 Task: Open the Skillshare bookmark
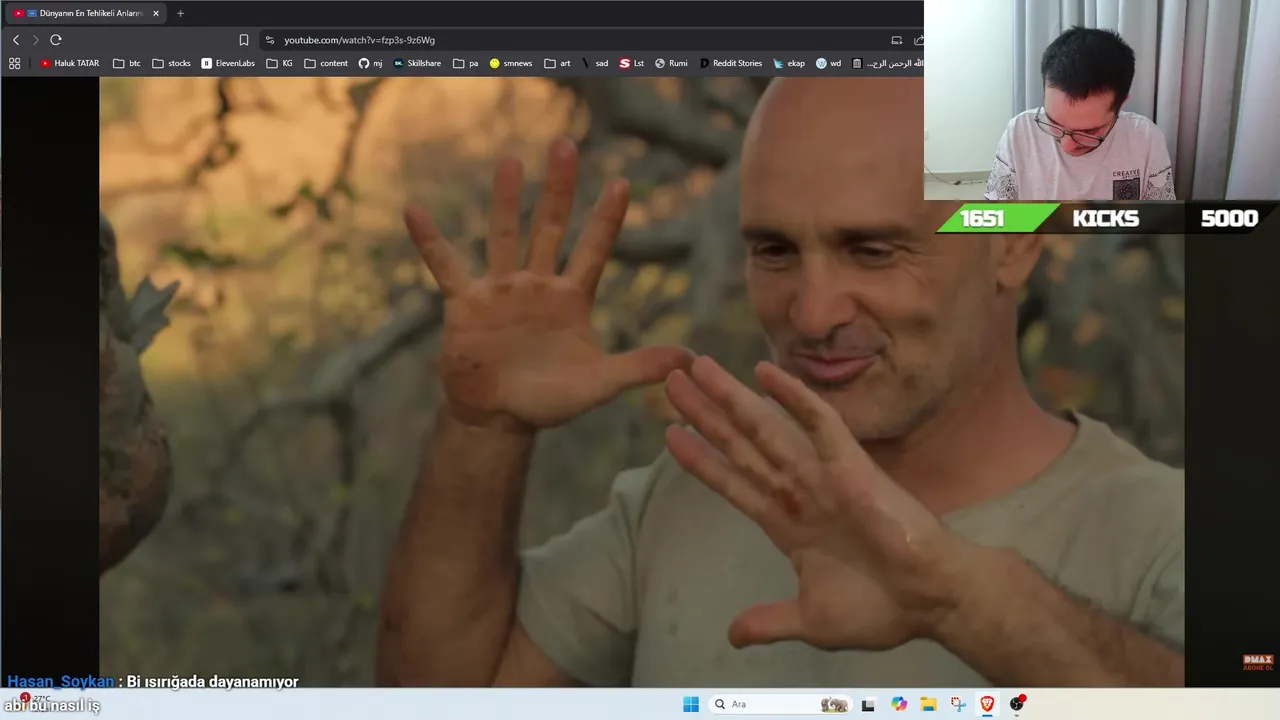[417, 63]
